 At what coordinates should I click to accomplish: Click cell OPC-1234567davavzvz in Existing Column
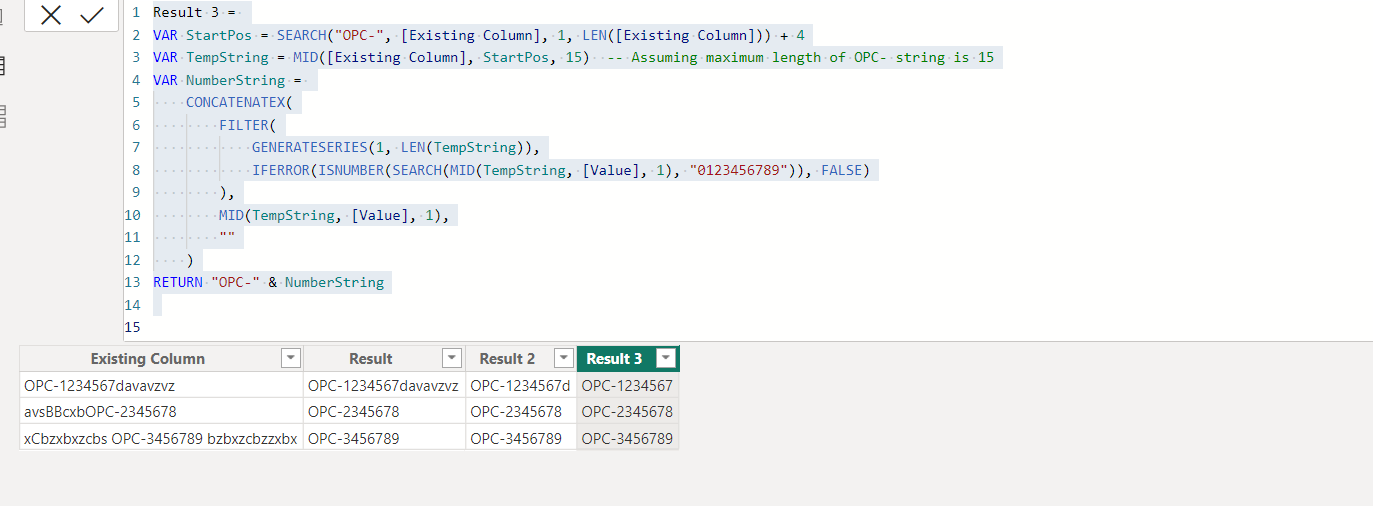[161, 385]
